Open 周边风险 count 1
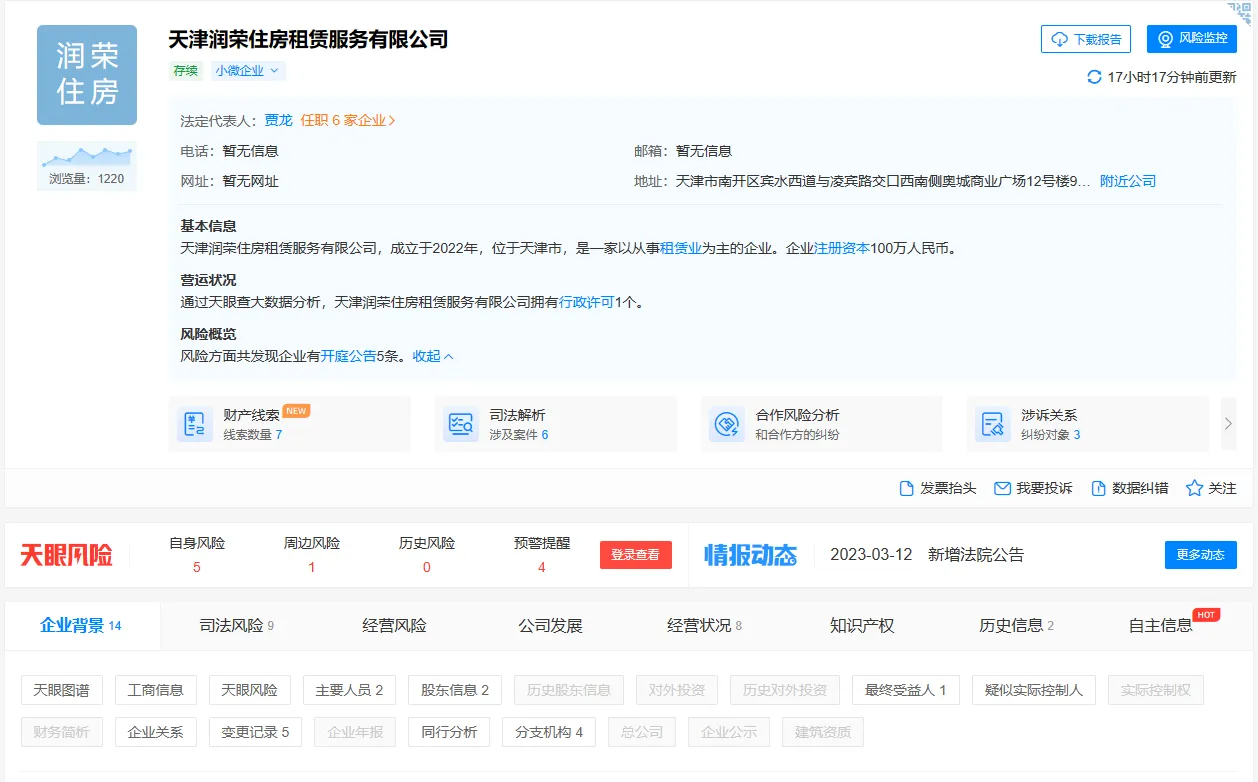The height and width of the screenshot is (782, 1258). [x=312, y=567]
